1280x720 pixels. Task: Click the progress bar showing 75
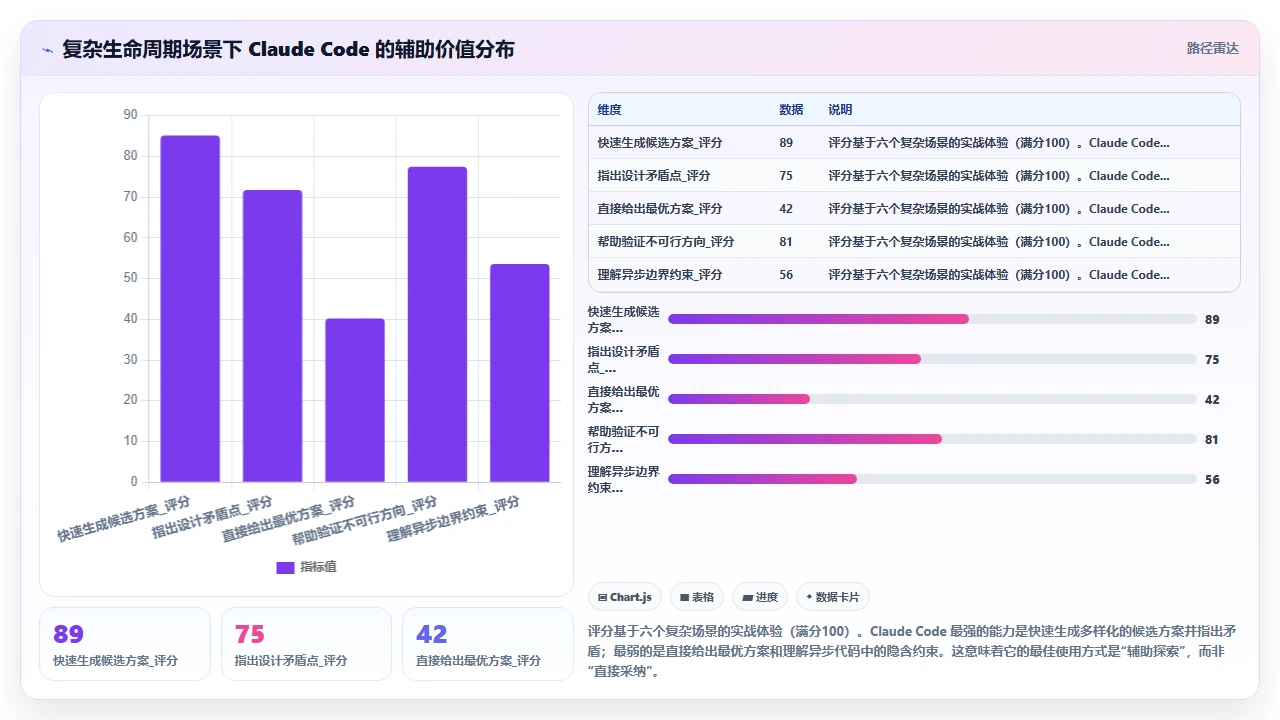coord(932,359)
